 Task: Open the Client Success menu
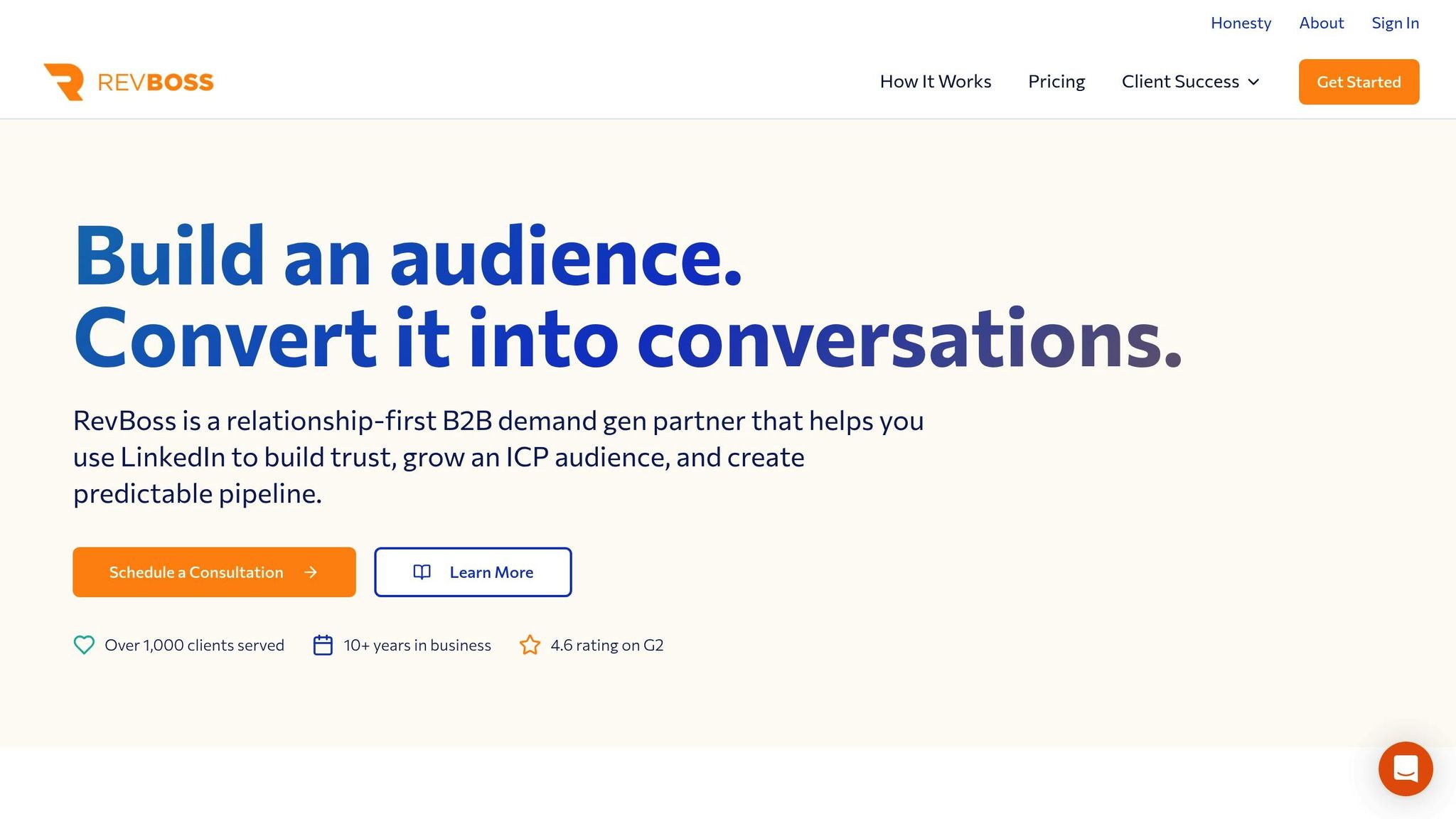[1180, 82]
